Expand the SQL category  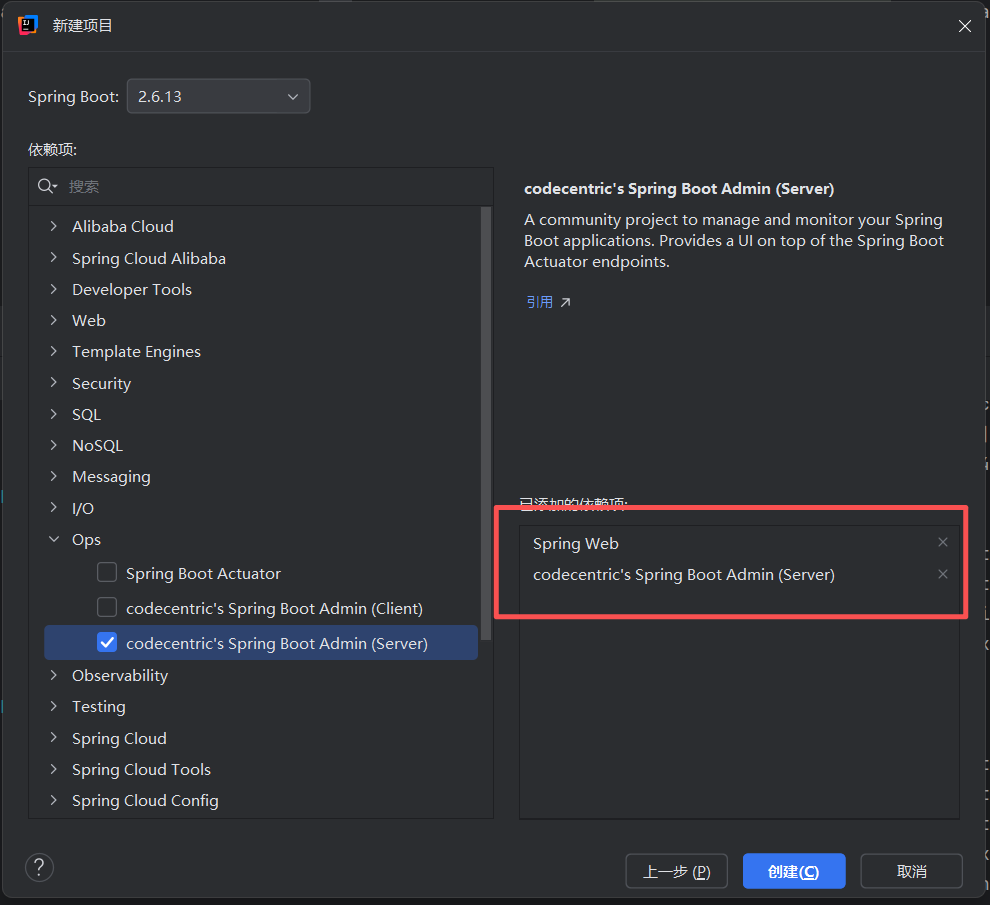(x=54, y=414)
